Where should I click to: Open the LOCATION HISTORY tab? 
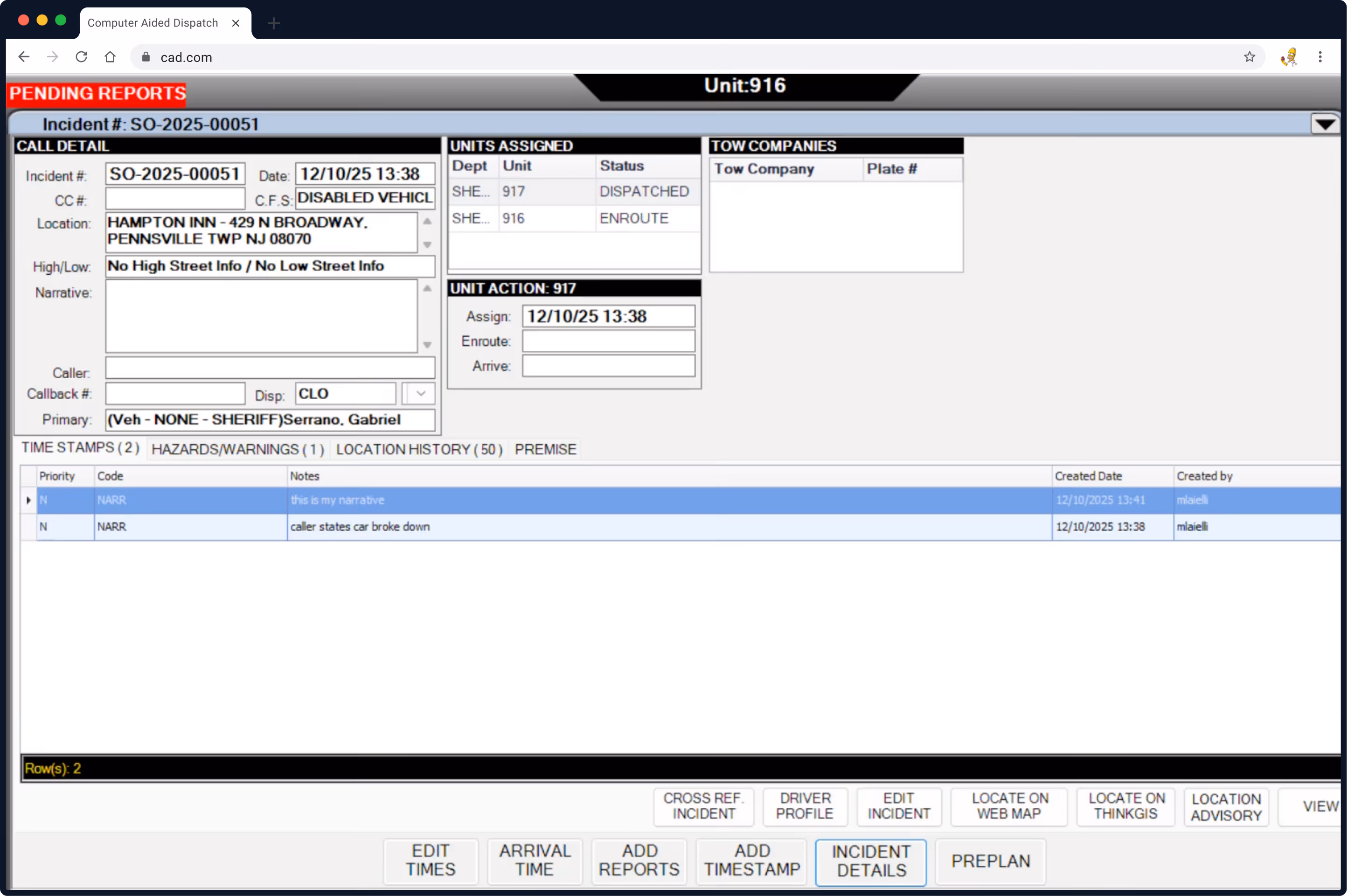[419, 449]
